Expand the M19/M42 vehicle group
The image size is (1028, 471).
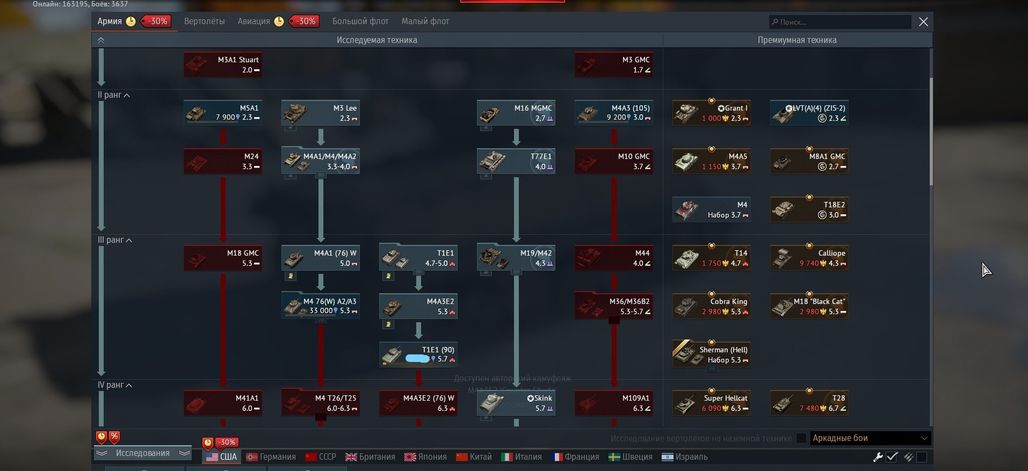pyautogui.click(x=516, y=258)
